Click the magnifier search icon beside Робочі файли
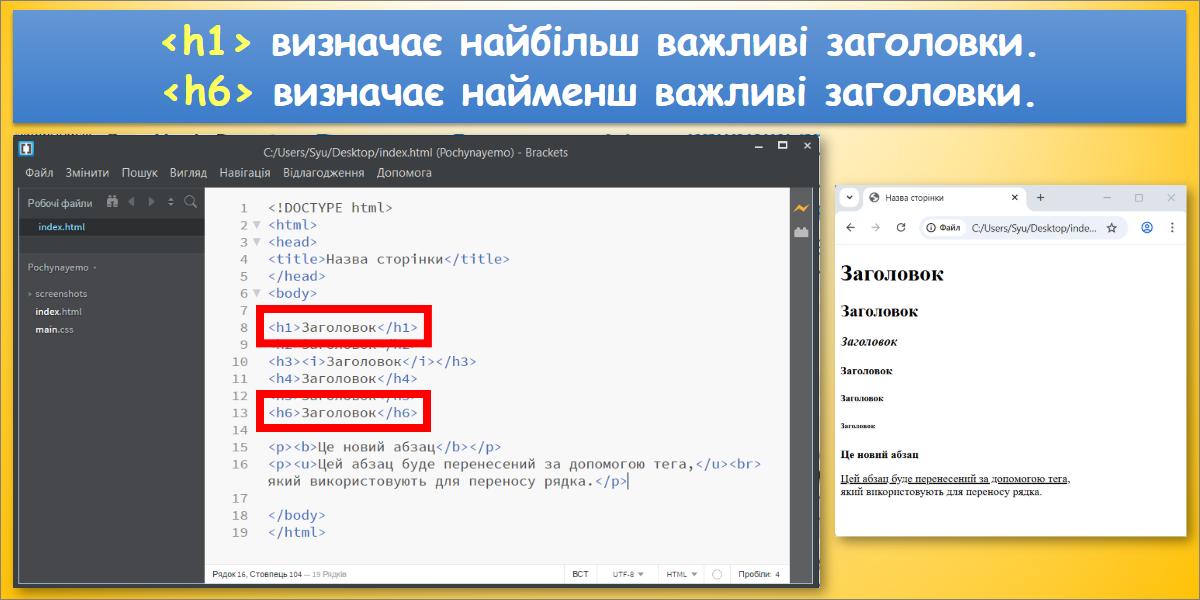This screenshot has height=600, width=1200. (190, 202)
